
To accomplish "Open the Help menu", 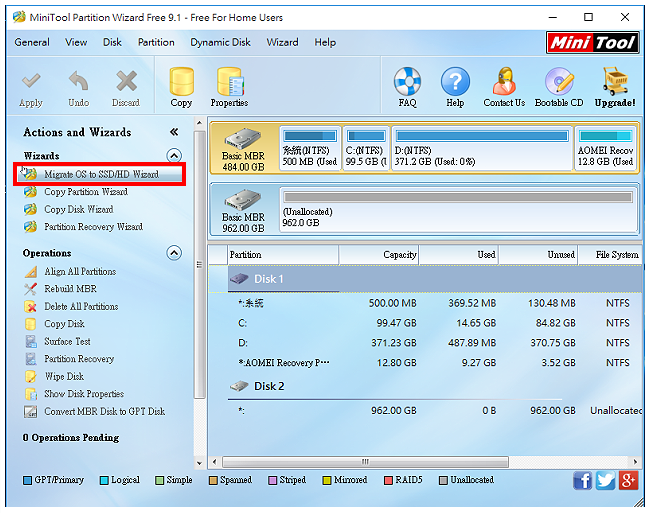I will point(325,42).
